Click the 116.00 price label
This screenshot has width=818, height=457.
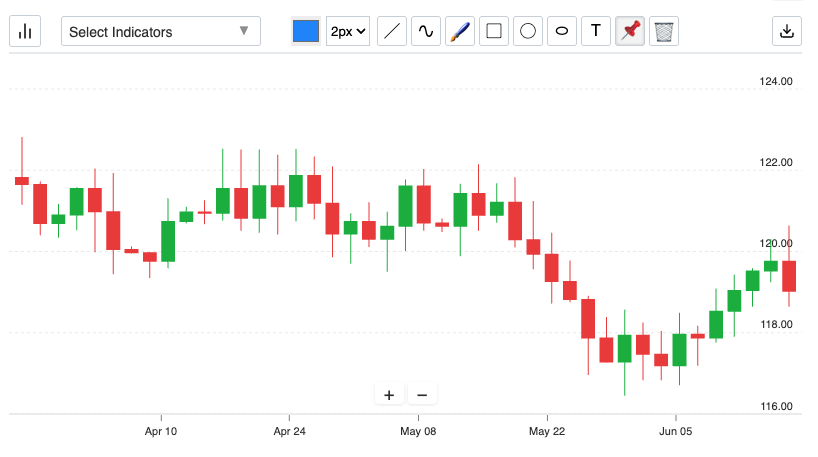(x=776, y=406)
